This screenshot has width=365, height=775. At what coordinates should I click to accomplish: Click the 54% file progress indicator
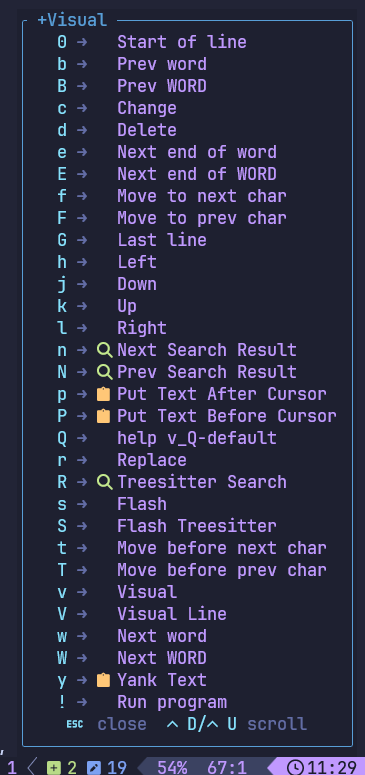[x=172, y=768]
